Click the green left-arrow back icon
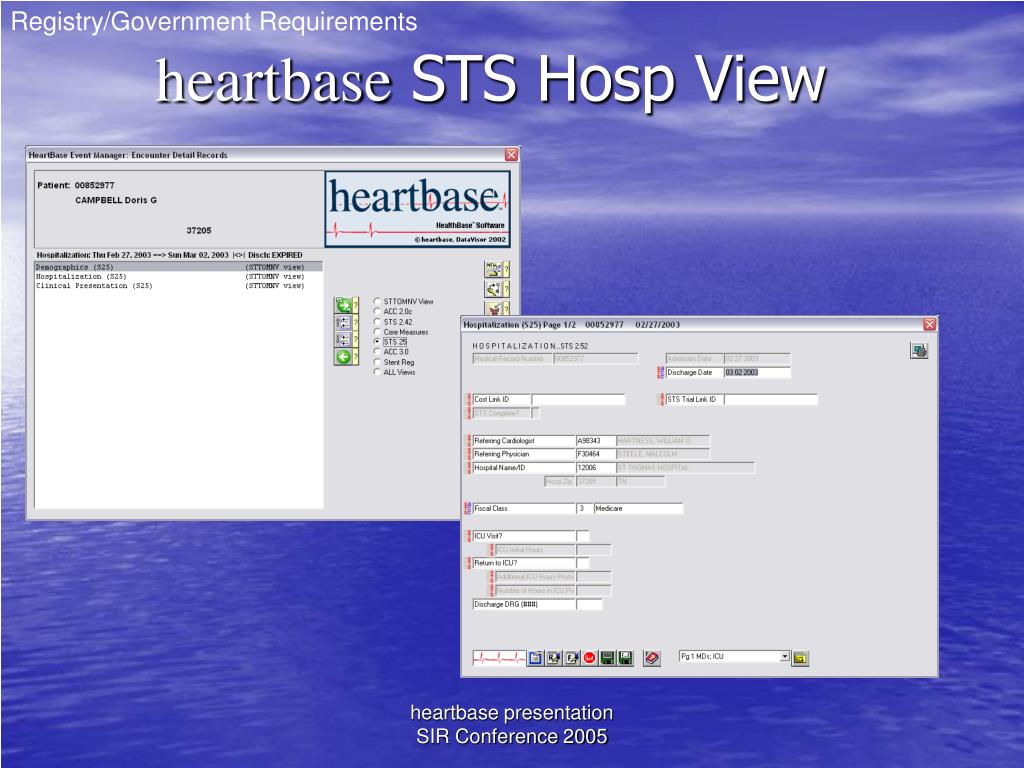Image resolution: width=1024 pixels, height=768 pixels. [x=344, y=357]
